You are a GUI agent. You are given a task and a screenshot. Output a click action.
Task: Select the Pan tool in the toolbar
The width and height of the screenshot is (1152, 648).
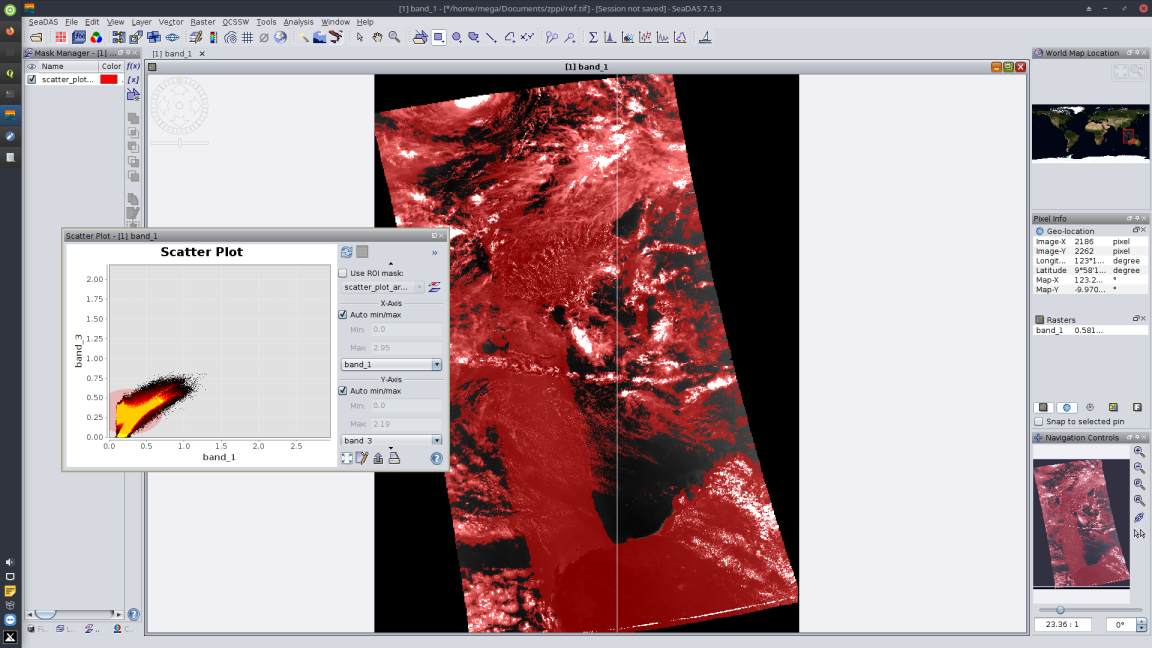point(377,37)
